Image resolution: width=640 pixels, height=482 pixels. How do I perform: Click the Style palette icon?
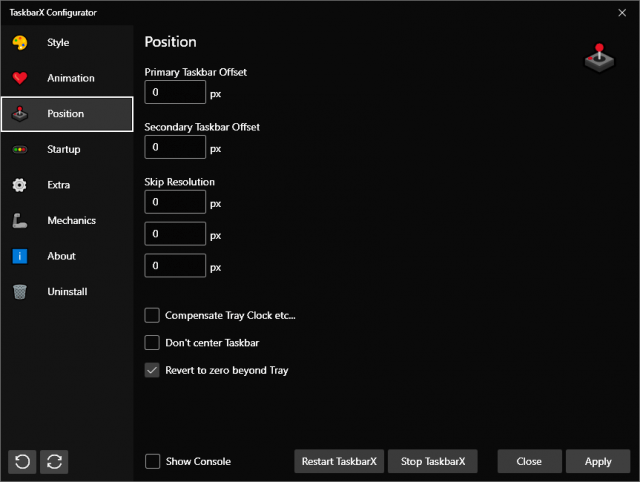[x=19, y=43]
